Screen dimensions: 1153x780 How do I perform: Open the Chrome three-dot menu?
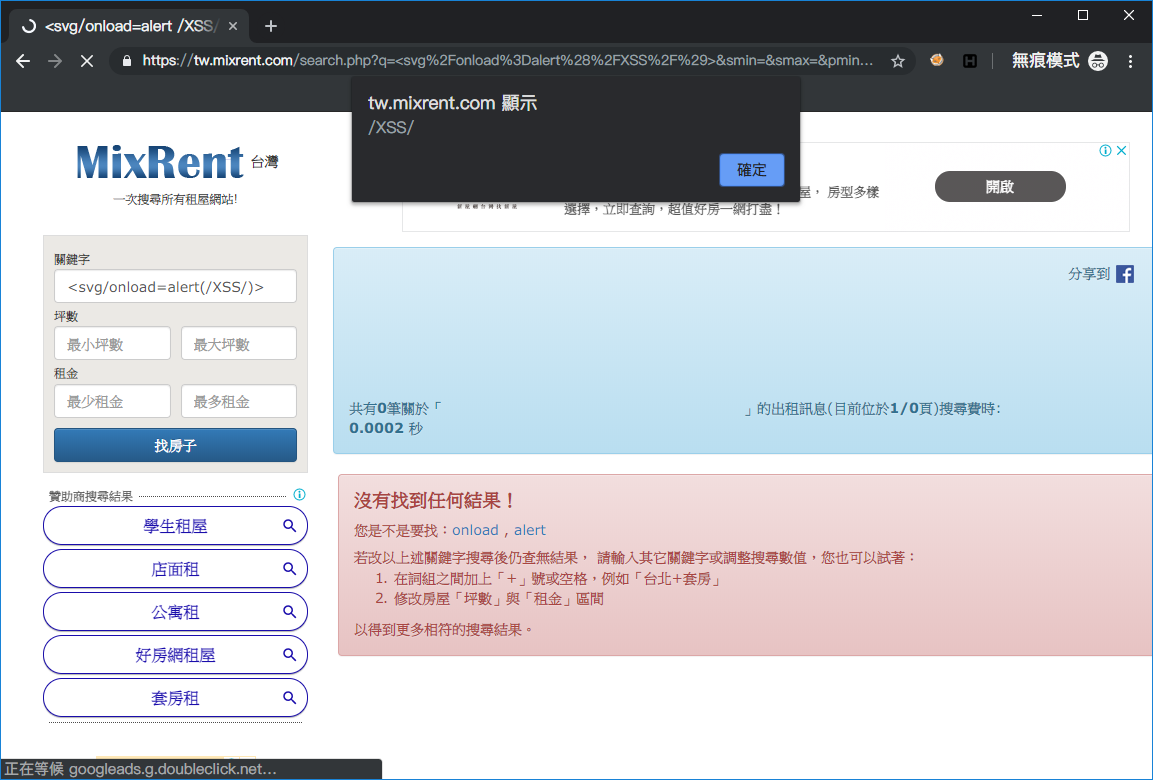pos(1130,61)
